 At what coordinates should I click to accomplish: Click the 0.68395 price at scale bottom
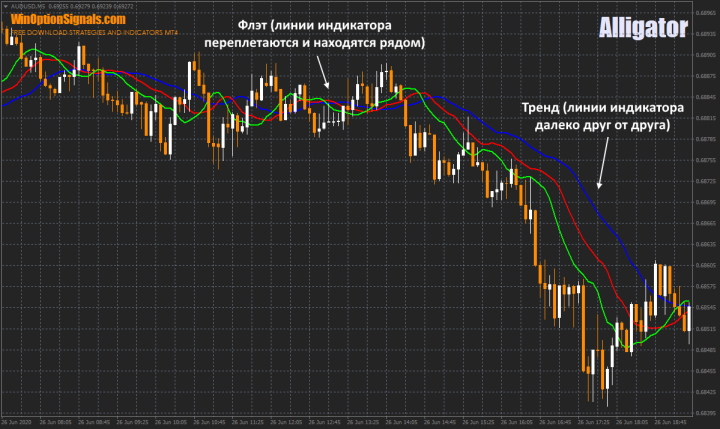(705, 413)
